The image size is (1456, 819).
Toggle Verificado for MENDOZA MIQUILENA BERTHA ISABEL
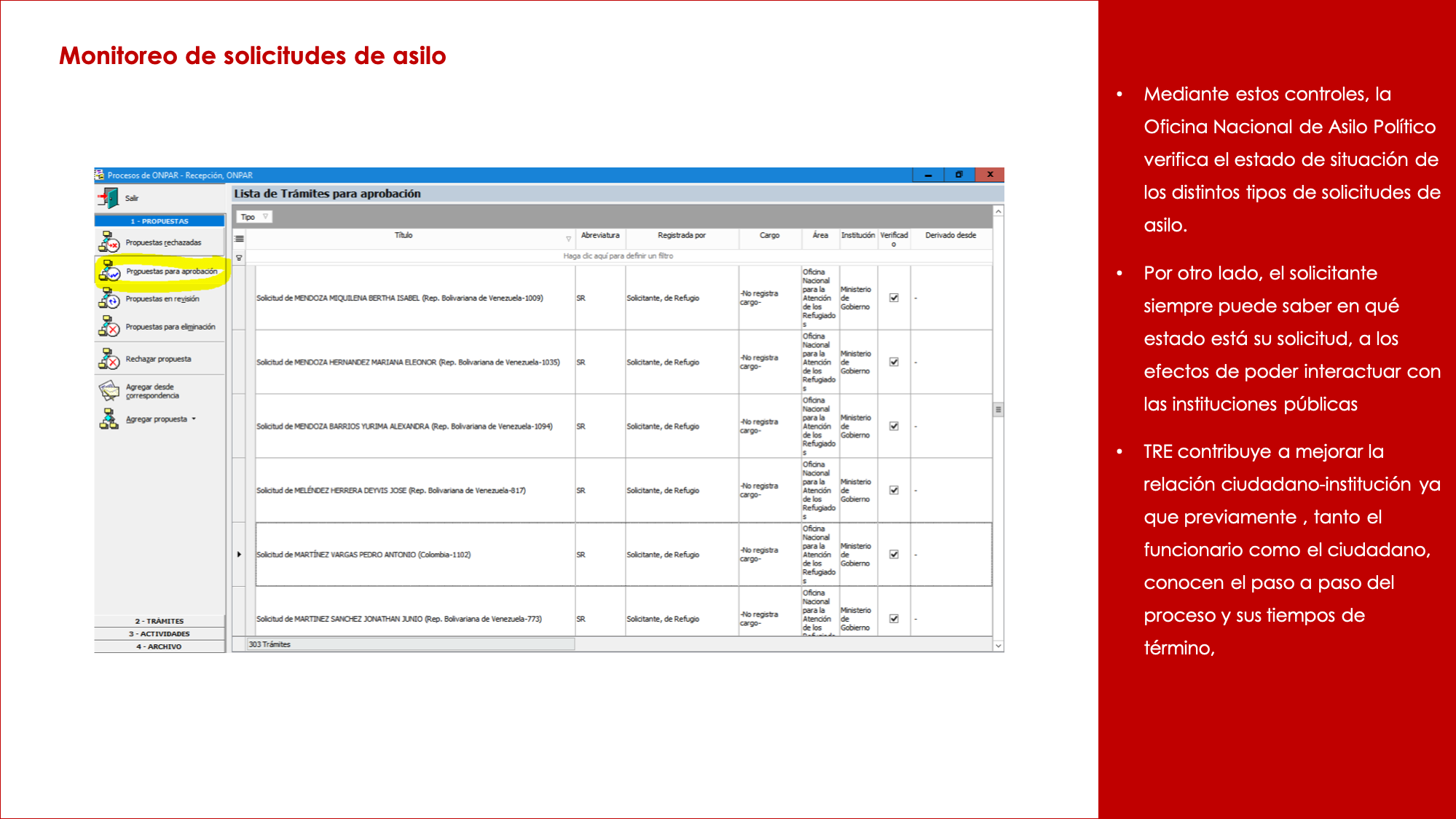[894, 298]
